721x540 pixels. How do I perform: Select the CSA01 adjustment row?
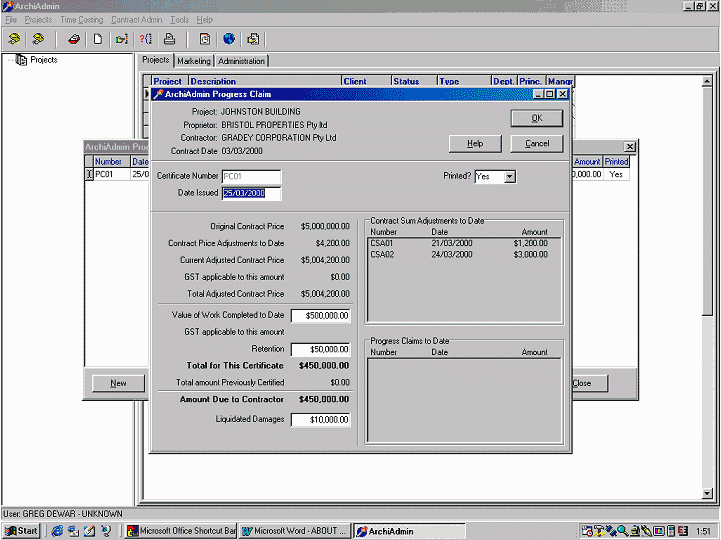pyautogui.click(x=464, y=243)
